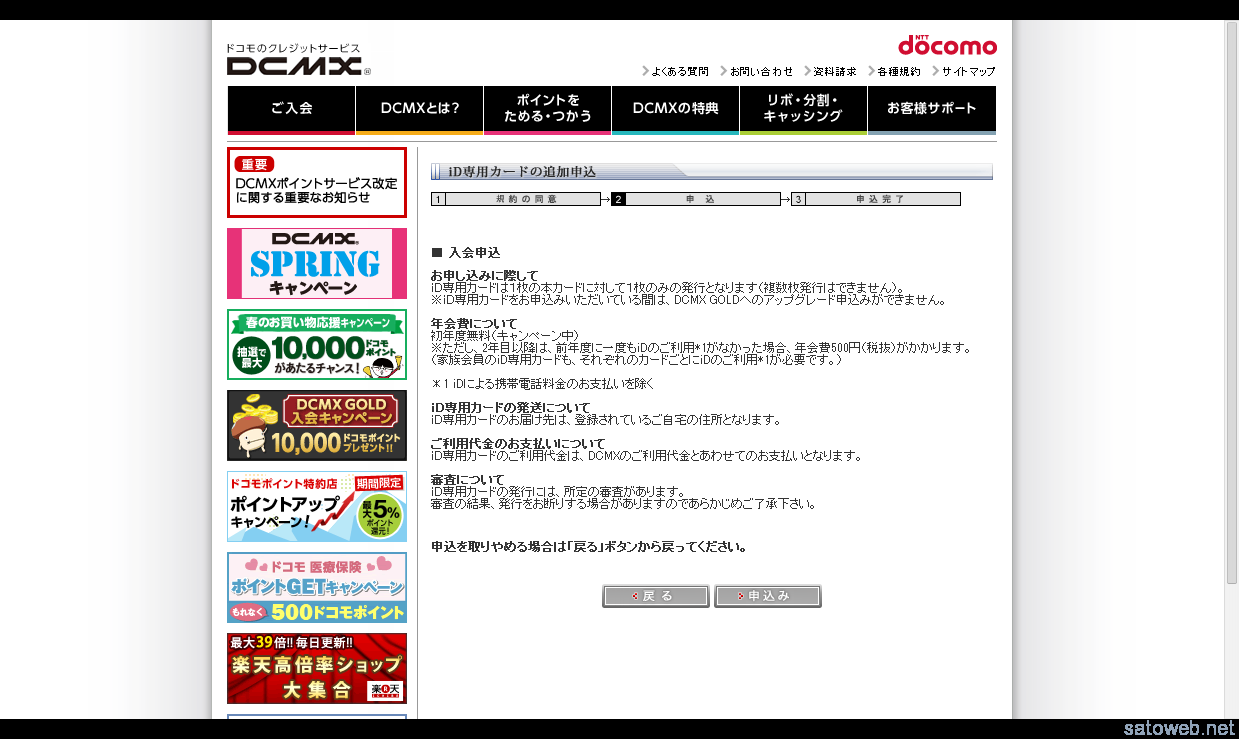
Task: Select the リボ・分割・キャッシング tab
Action: pos(803,109)
